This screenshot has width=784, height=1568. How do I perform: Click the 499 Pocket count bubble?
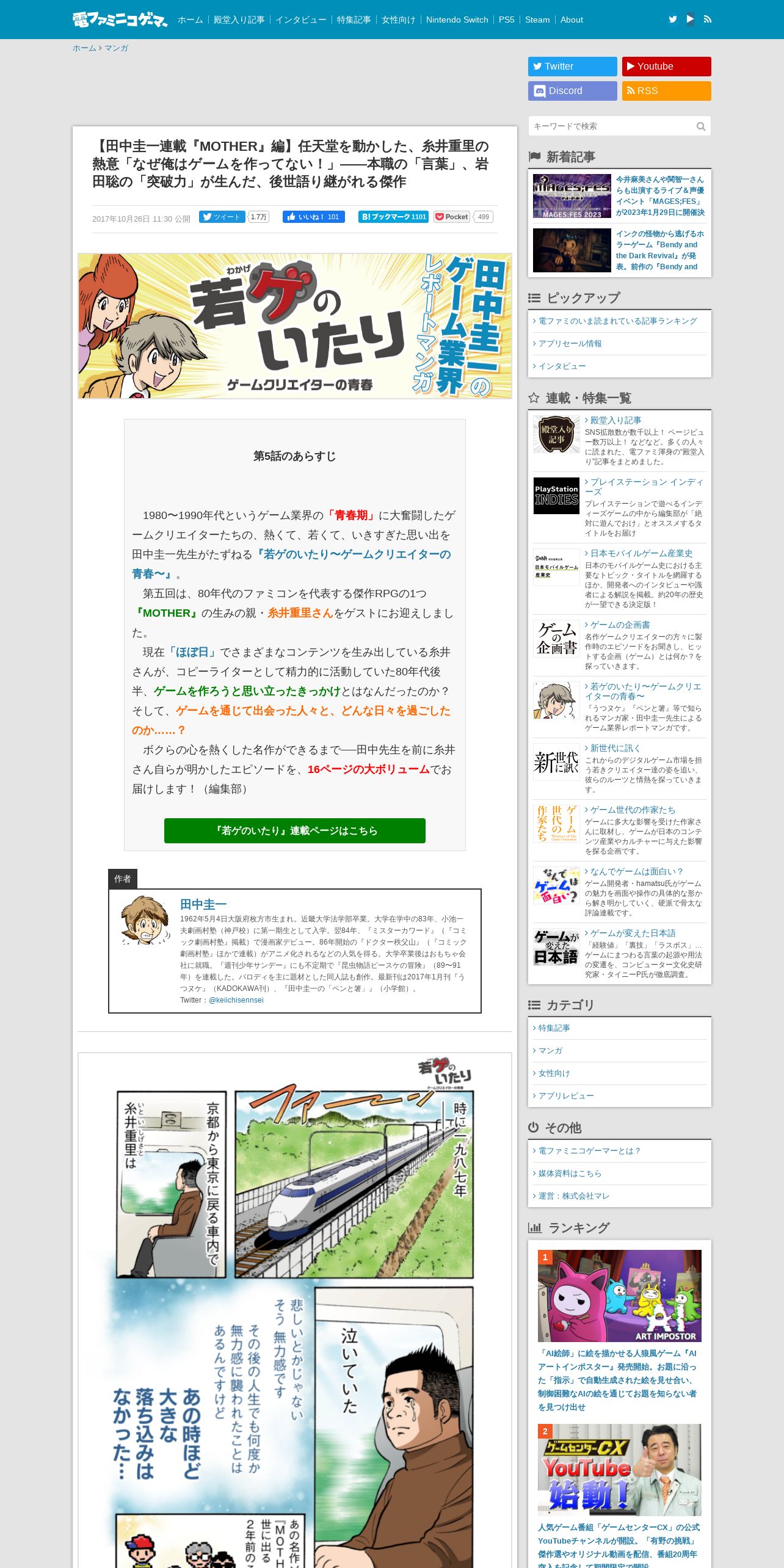coord(483,217)
